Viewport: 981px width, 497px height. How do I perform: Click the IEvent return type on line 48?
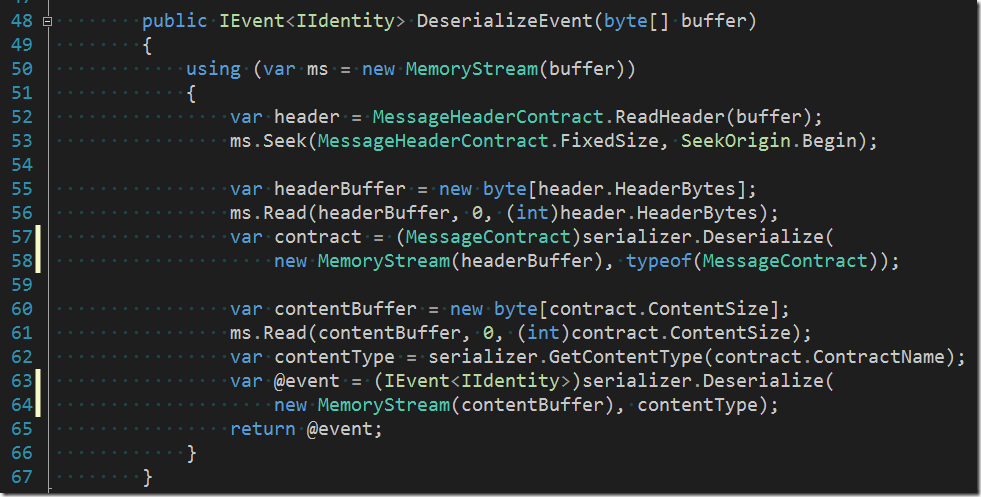click(x=252, y=21)
